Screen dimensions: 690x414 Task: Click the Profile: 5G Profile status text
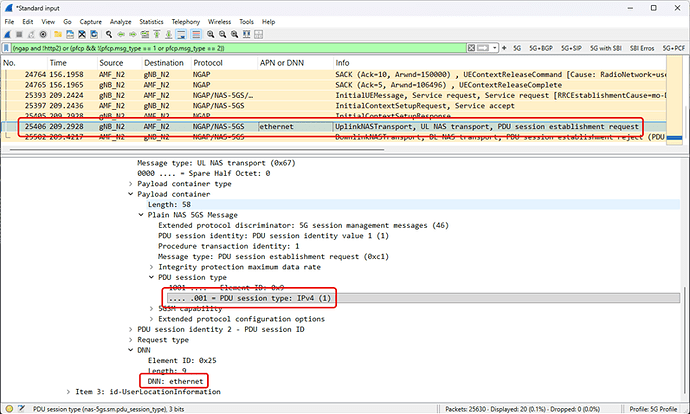point(652,408)
